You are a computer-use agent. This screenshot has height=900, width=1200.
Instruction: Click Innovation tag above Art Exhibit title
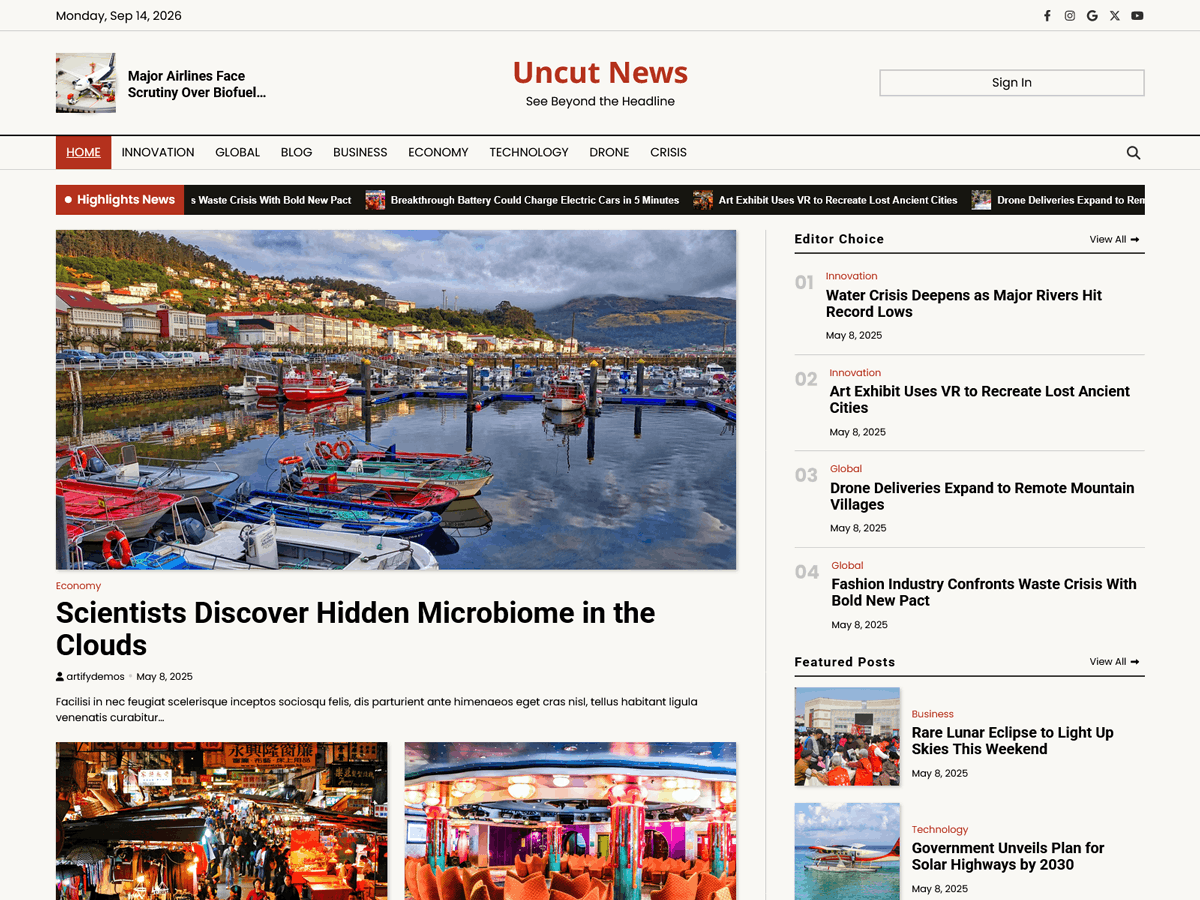(855, 373)
